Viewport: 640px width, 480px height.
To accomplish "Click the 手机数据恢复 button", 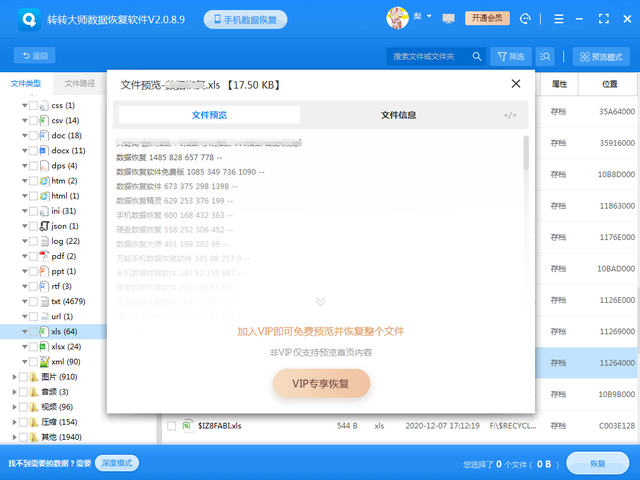I will tap(245, 20).
